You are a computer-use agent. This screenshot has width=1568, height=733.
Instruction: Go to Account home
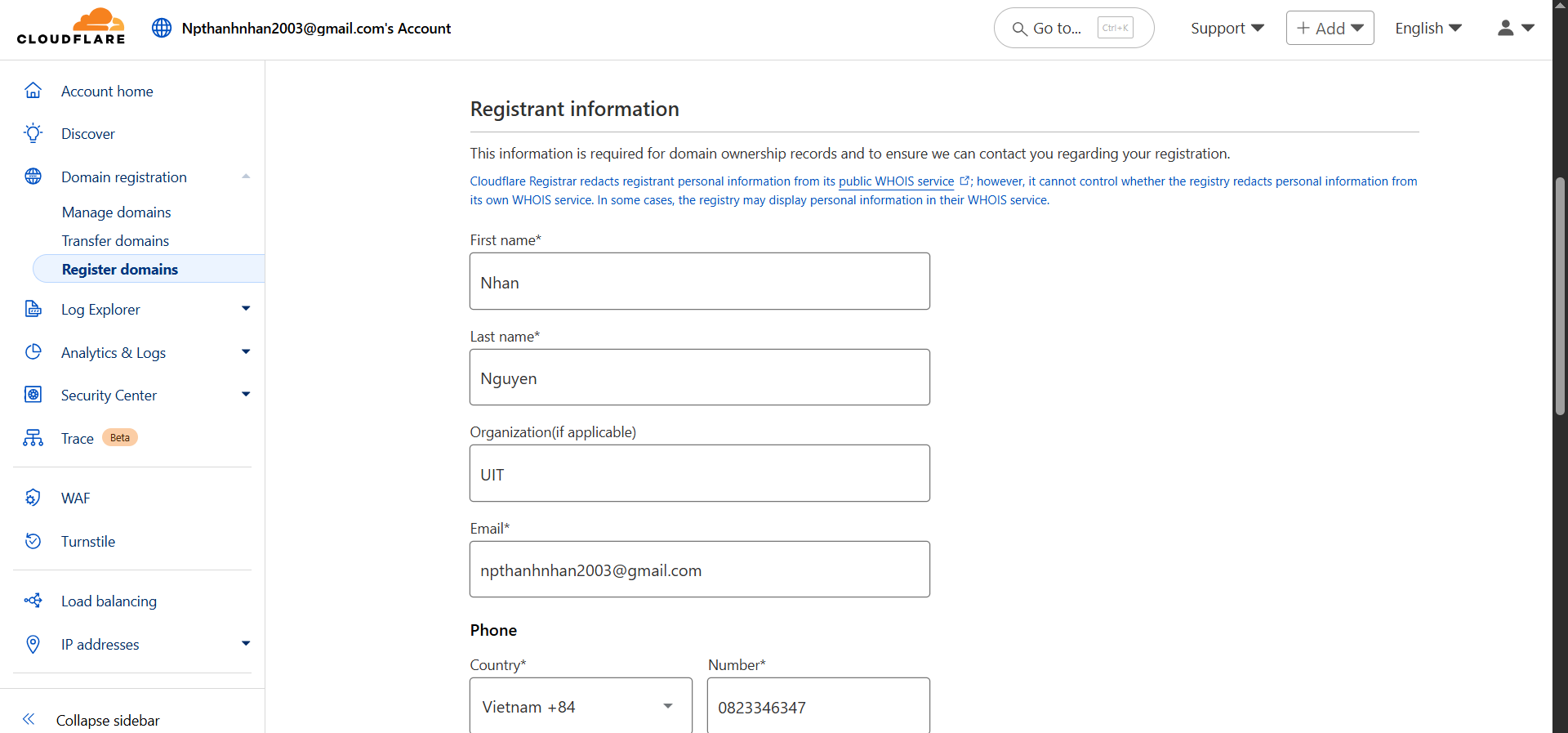[x=107, y=91]
